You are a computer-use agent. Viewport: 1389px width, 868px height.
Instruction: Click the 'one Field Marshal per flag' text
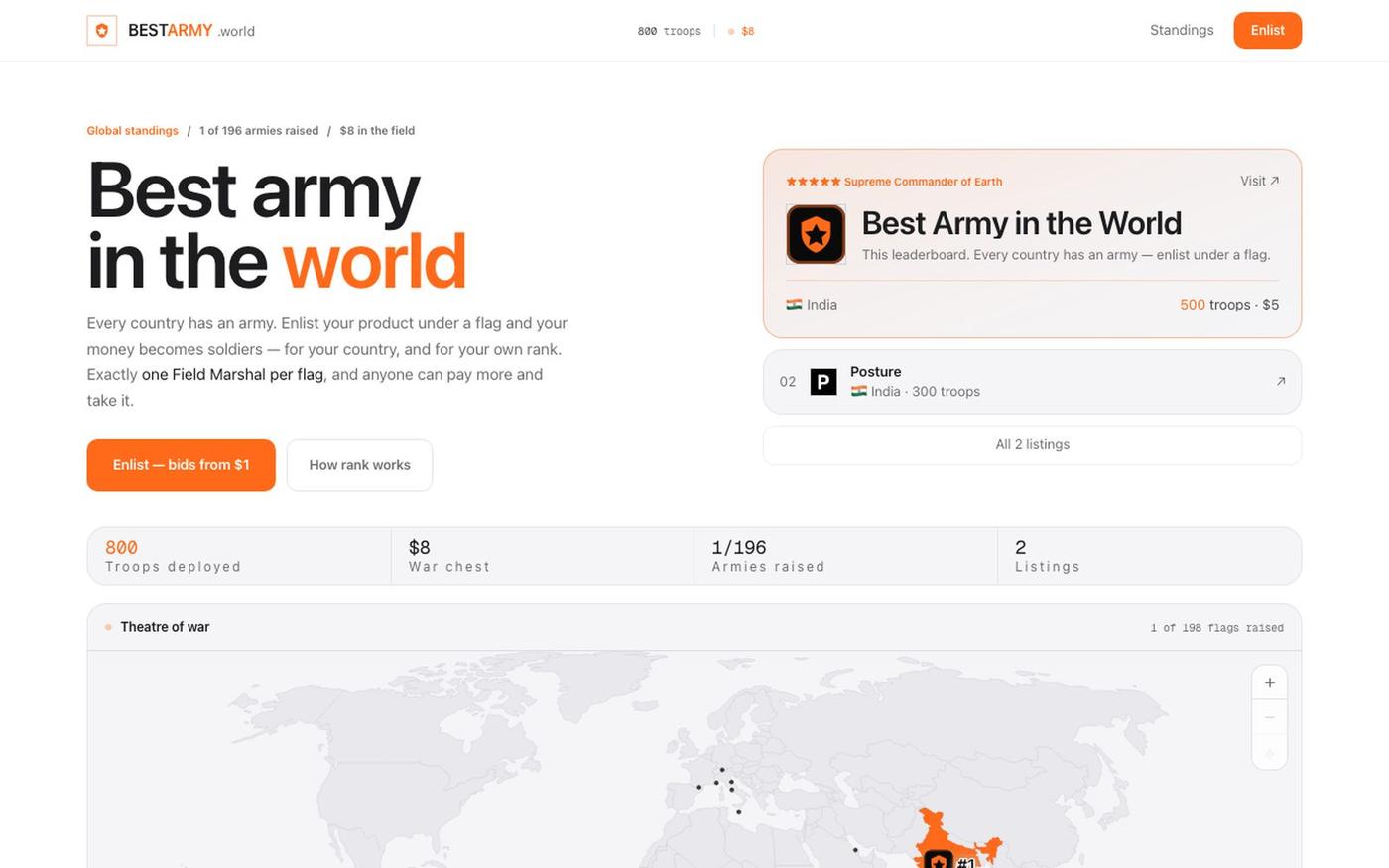pyautogui.click(x=232, y=375)
